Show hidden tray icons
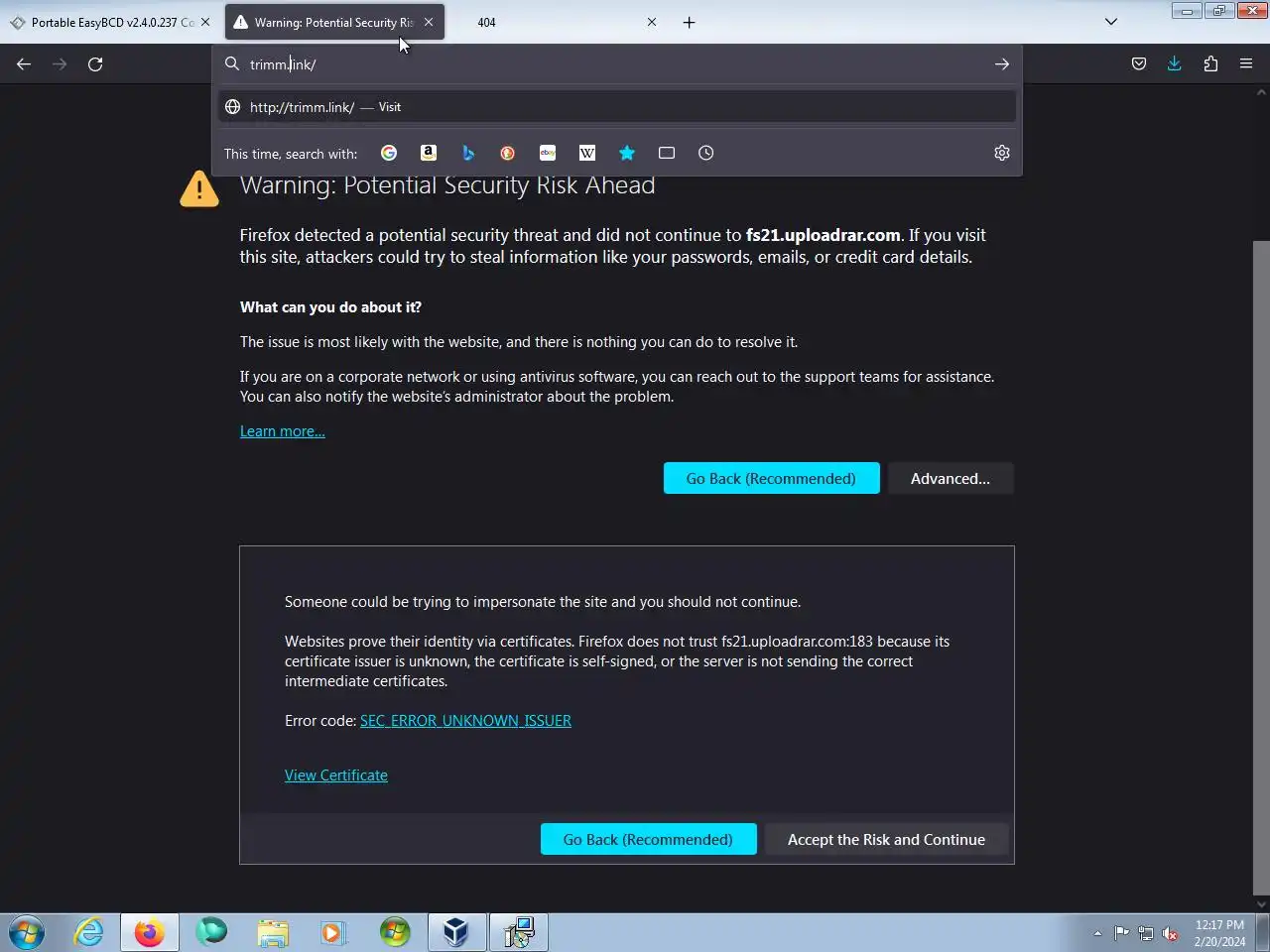Image resolution: width=1270 pixels, height=952 pixels. (1097, 933)
